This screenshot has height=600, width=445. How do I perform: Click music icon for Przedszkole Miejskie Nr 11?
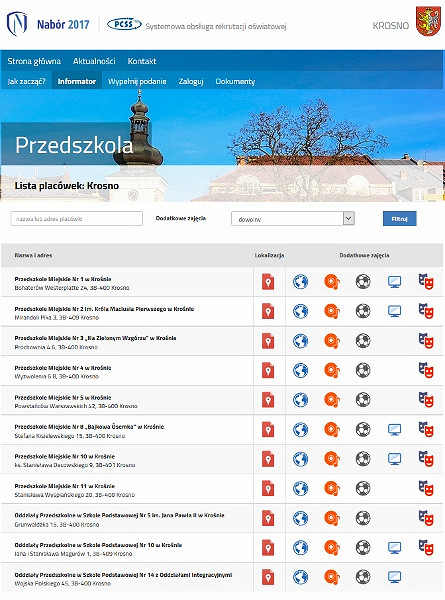click(332, 488)
